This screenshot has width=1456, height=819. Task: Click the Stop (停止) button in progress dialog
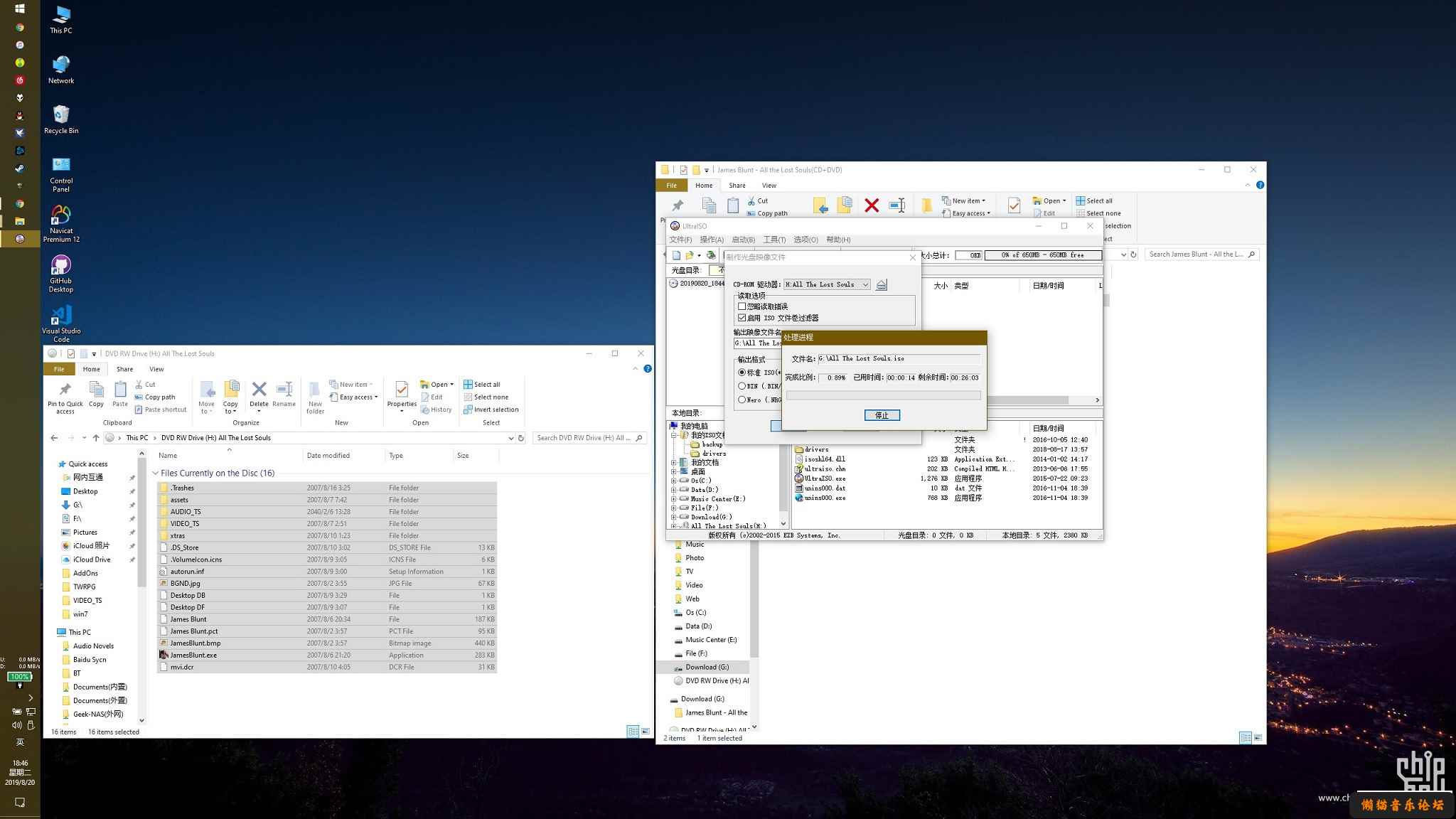pos(882,415)
